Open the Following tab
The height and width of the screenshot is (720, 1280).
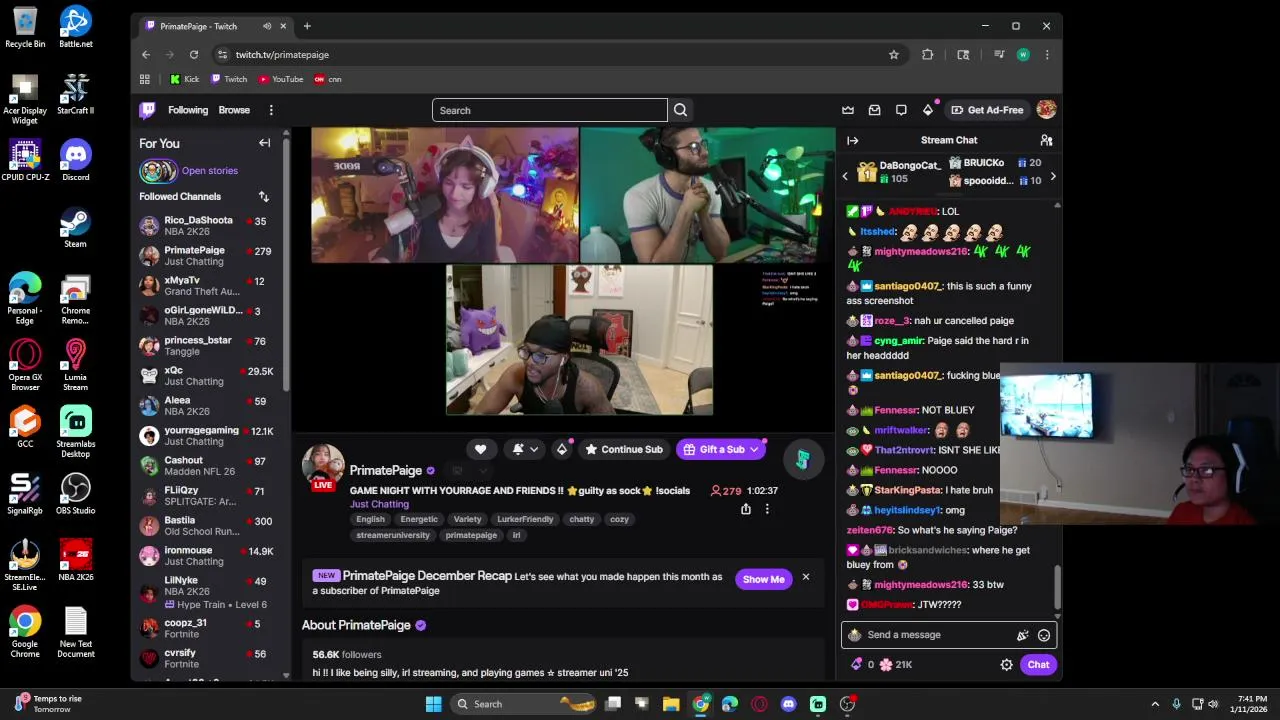pyautogui.click(x=188, y=110)
